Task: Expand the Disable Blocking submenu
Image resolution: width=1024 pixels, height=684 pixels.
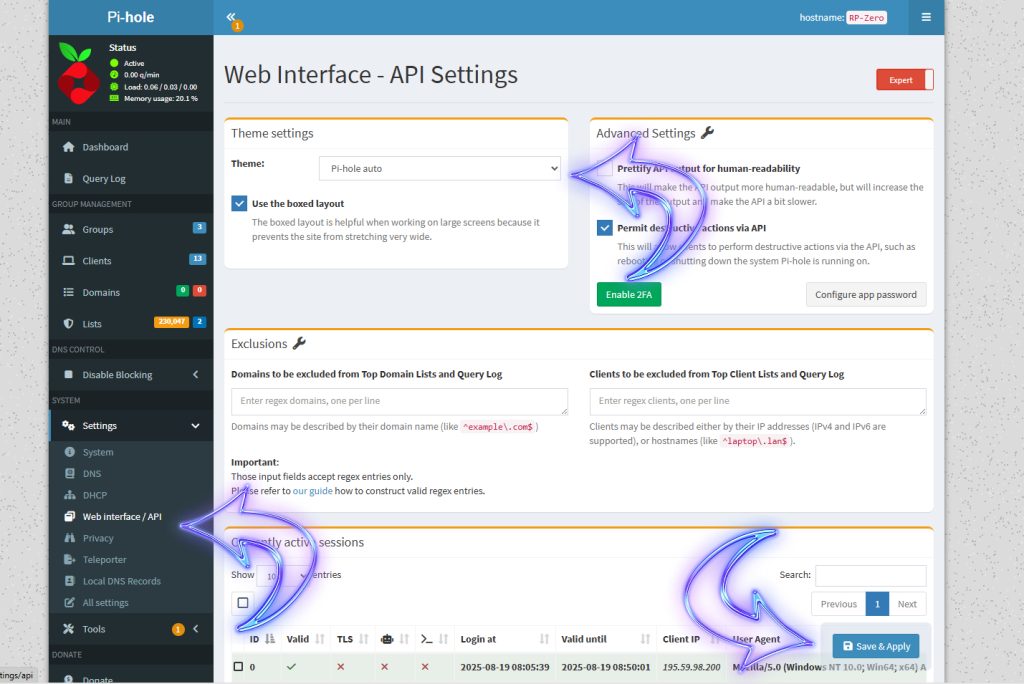Action: [x=195, y=375]
